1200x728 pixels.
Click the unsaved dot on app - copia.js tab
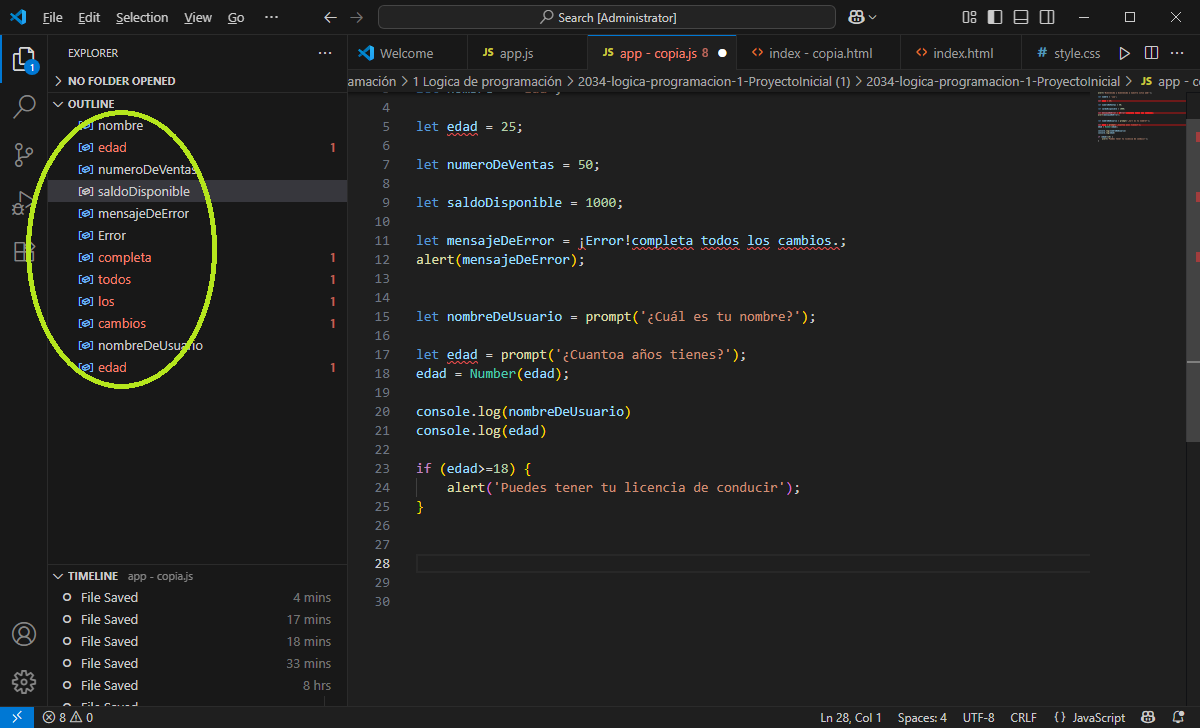click(721, 53)
